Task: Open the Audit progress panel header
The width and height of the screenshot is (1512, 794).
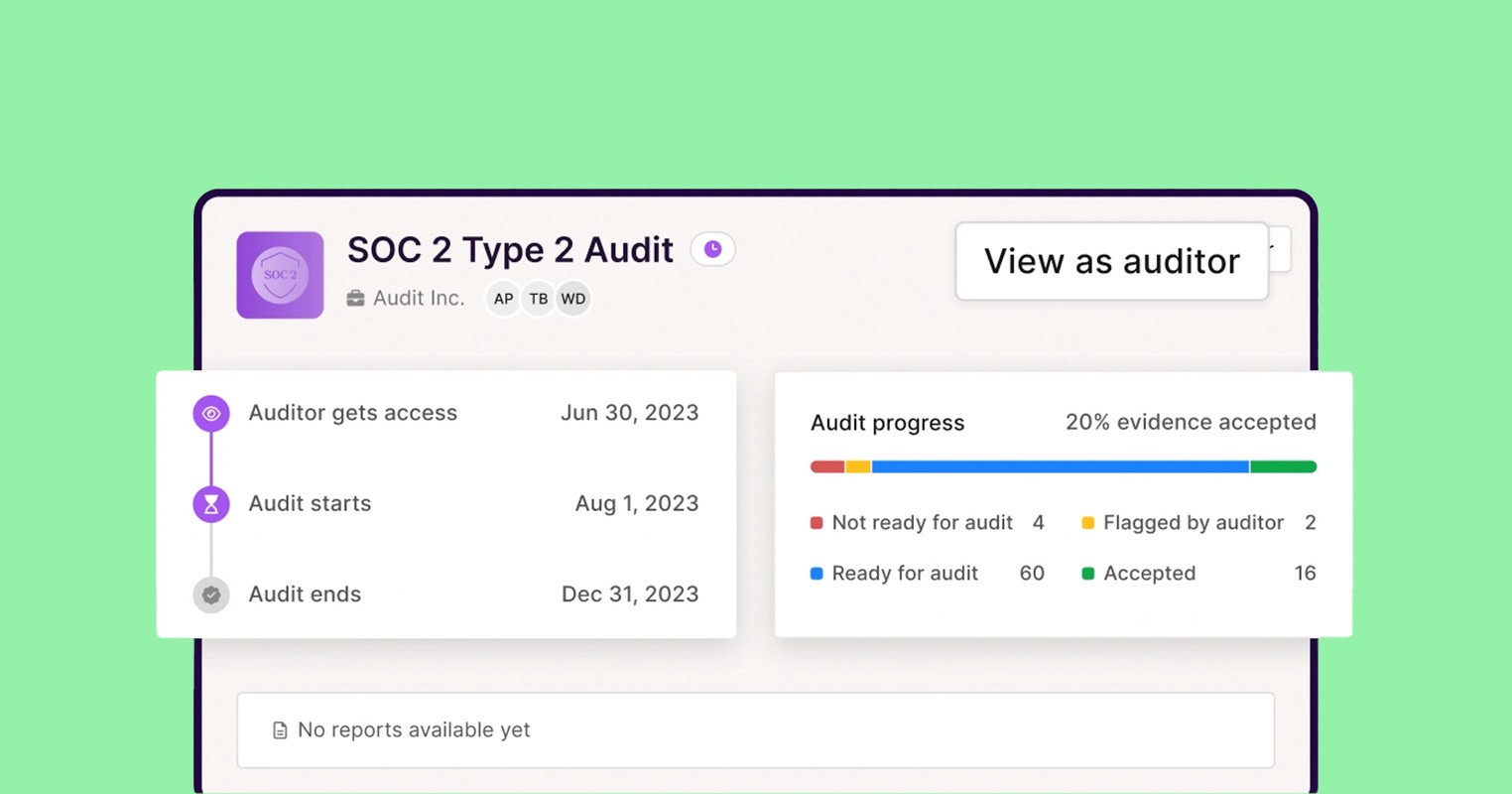Action: point(887,423)
